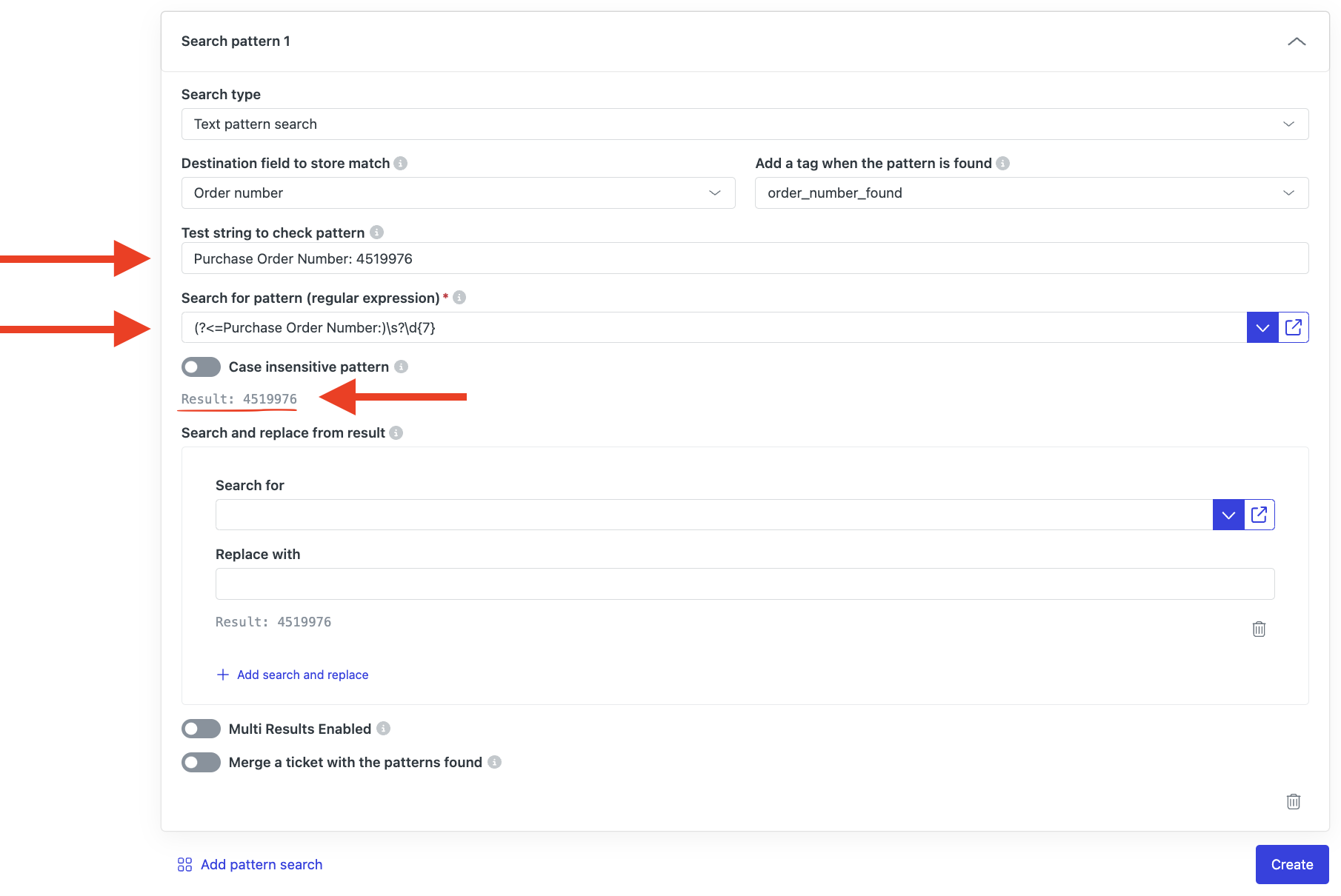Click info icon beside Merge a ticket label
The image size is (1341, 896).
[494, 762]
